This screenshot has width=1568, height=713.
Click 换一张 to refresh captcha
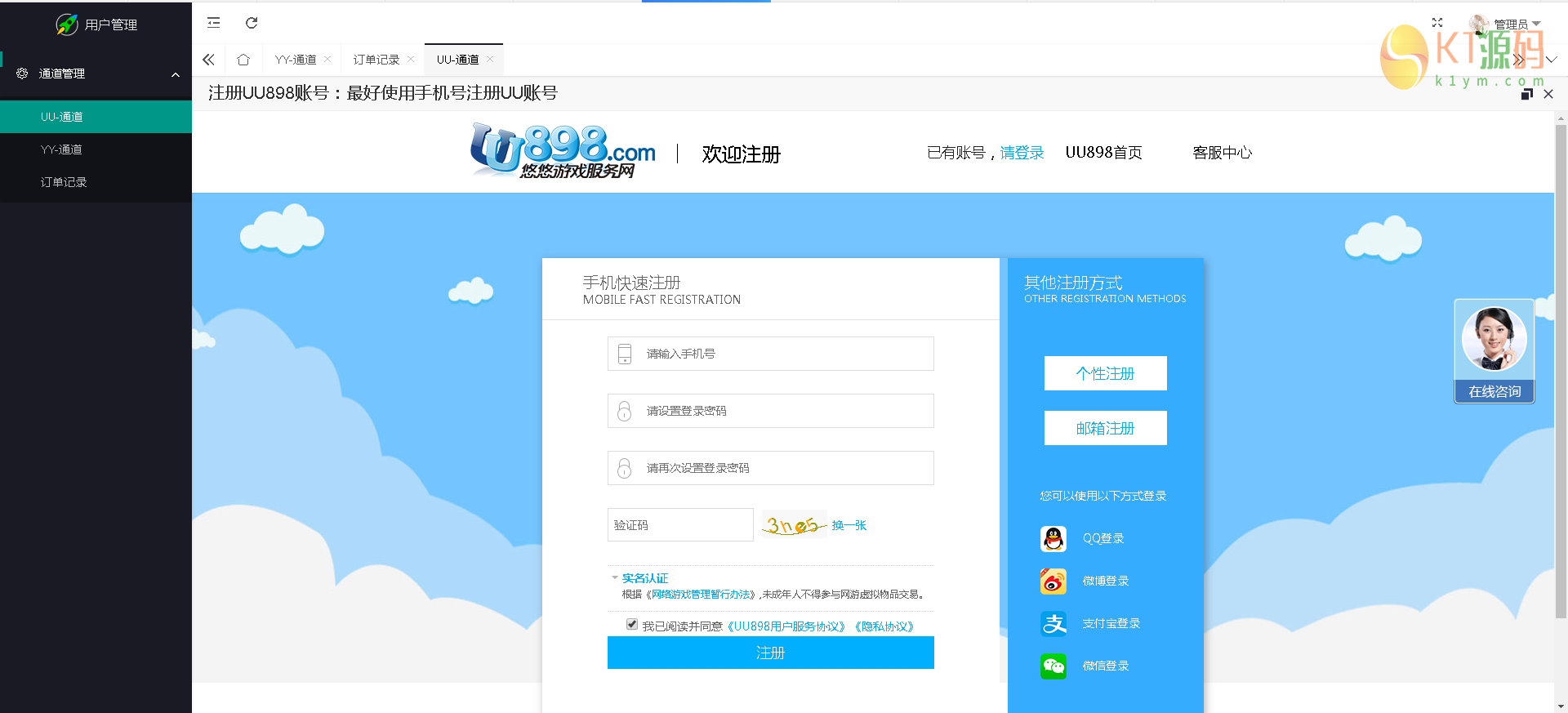click(849, 525)
